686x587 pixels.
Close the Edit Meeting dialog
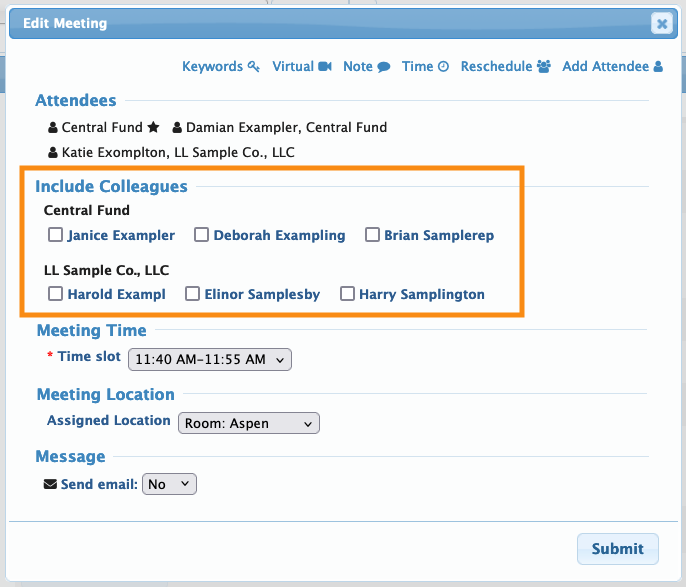coord(661,23)
